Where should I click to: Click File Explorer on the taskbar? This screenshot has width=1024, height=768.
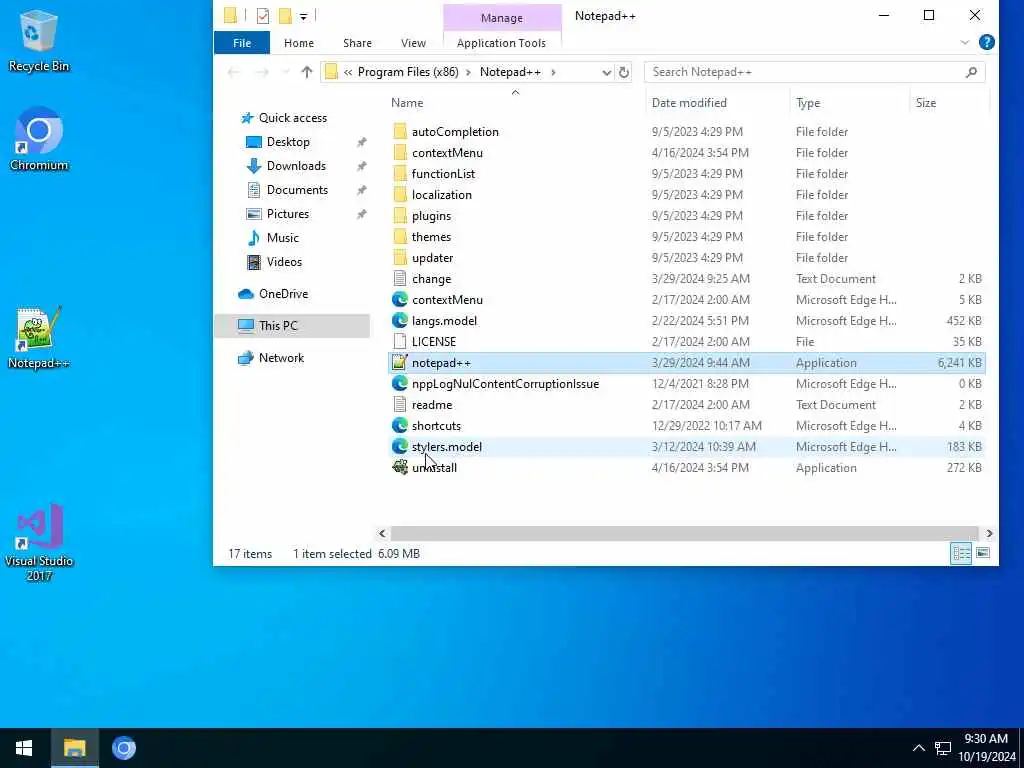[74, 748]
